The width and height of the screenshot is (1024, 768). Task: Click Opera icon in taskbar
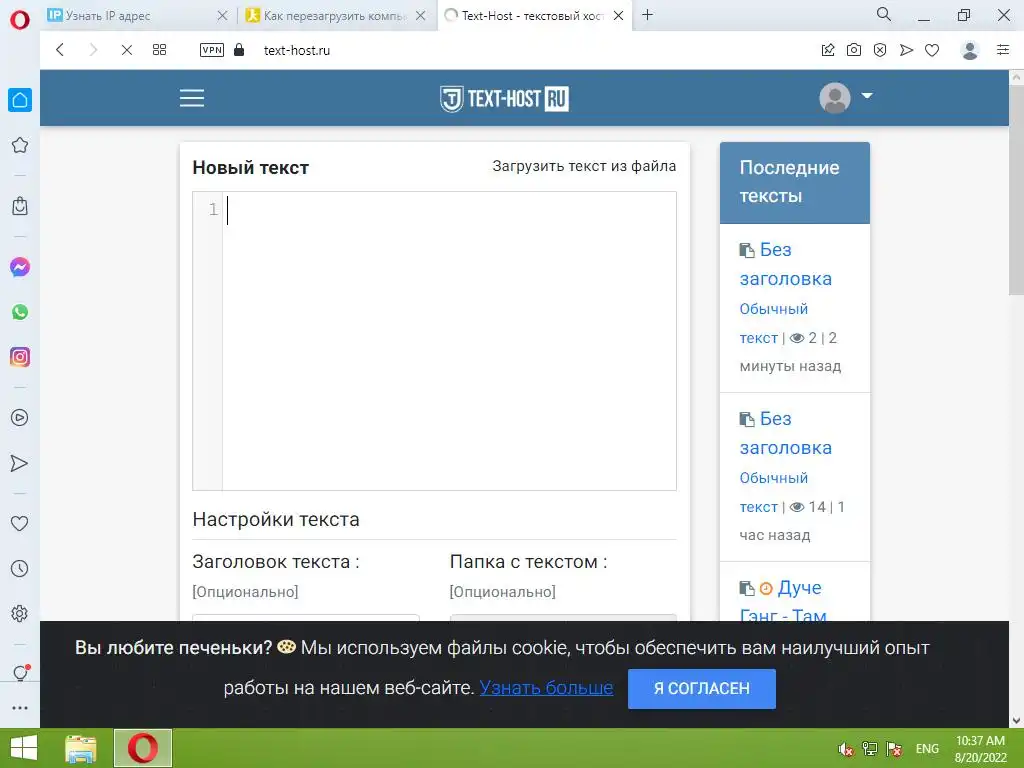[x=143, y=748]
